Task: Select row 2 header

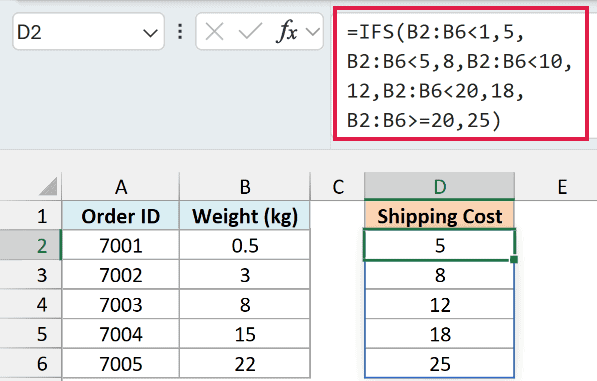Action: [30, 245]
